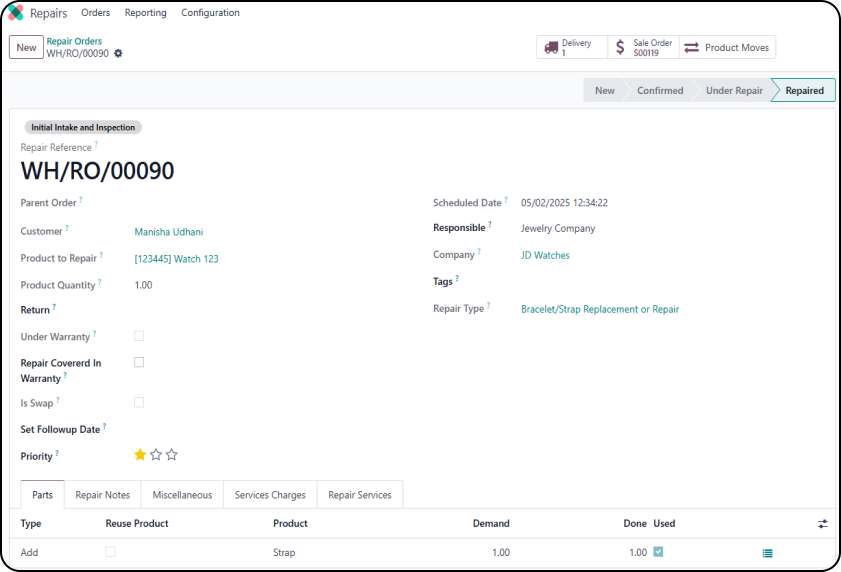Open the Reporting menu
841x572 pixels.
145,12
